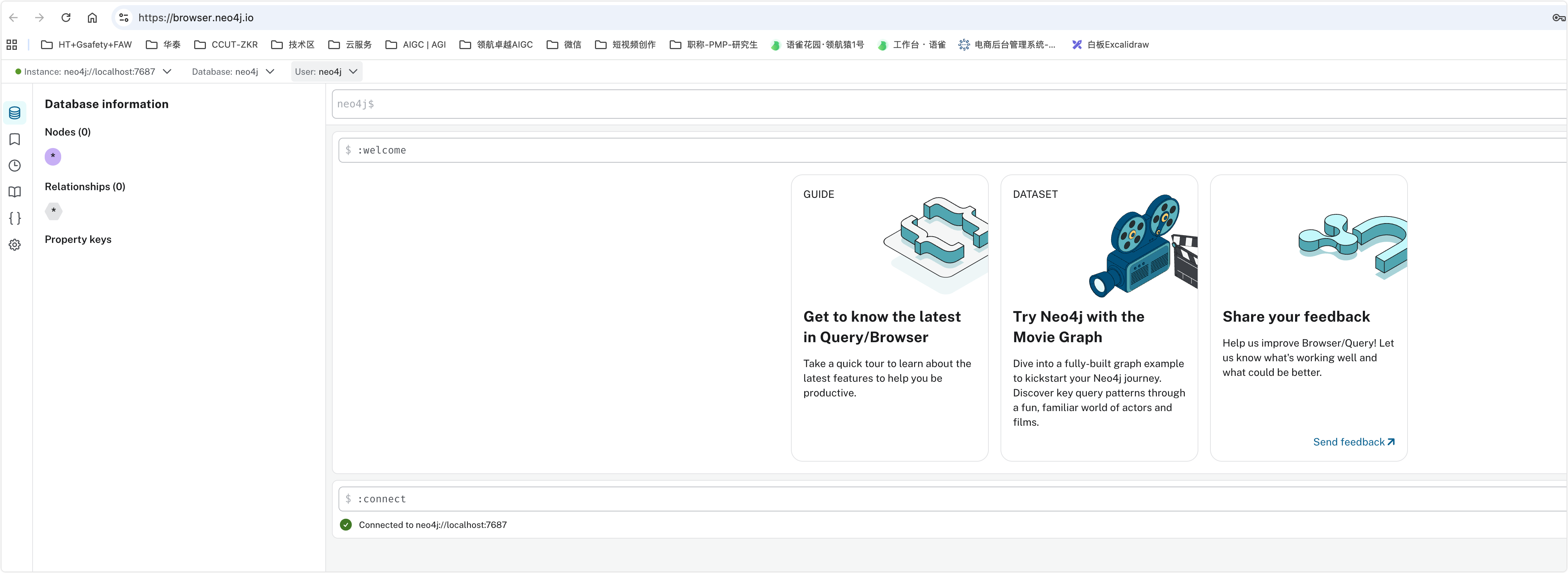The width and height of the screenshot is (1568, 573).
Task: Click the green connected checkmark icon
Action: (346, 525)
